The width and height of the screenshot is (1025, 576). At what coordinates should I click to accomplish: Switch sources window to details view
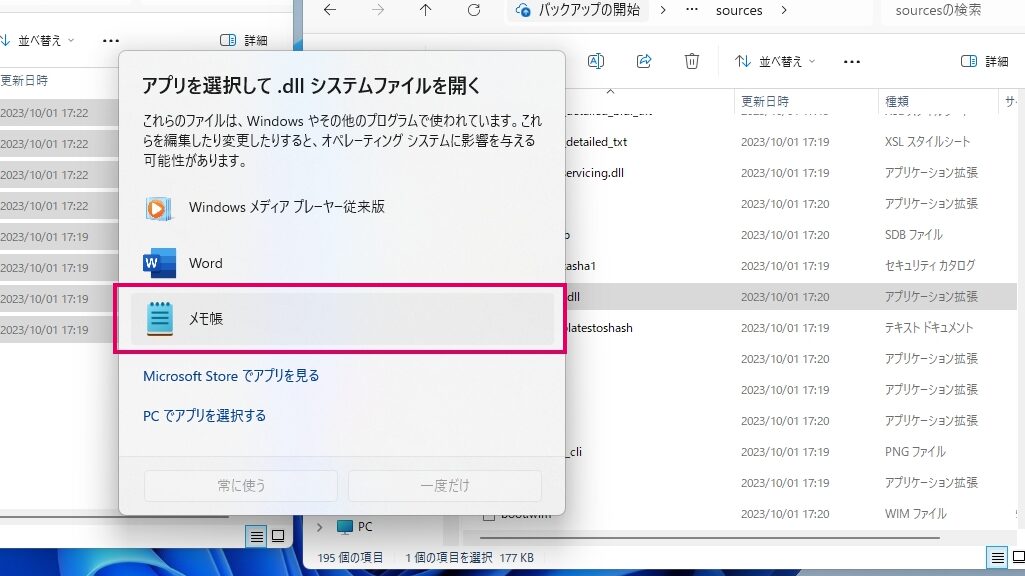coord(998,558)
